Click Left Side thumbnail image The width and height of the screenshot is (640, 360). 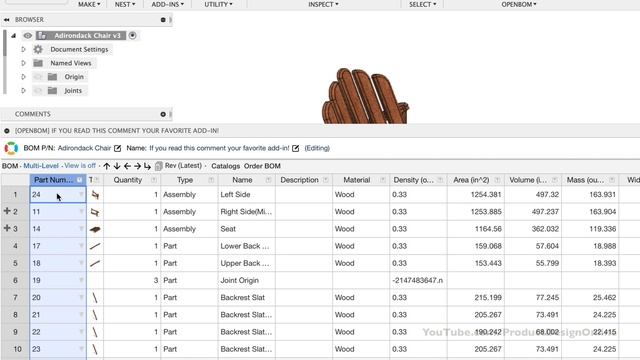tap(95, 195)
